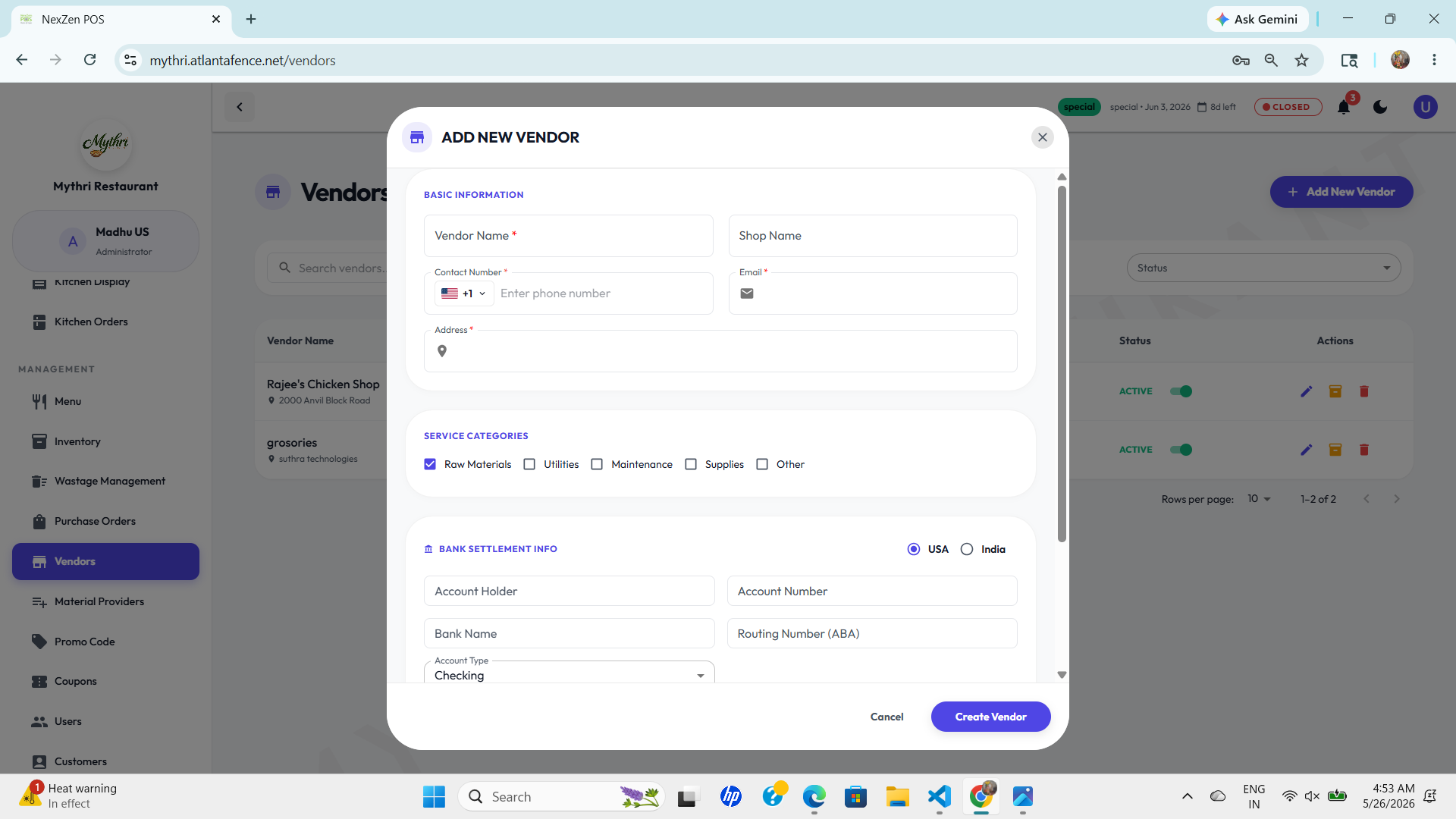Cancel the new vendor dialog

pos(886,717)
